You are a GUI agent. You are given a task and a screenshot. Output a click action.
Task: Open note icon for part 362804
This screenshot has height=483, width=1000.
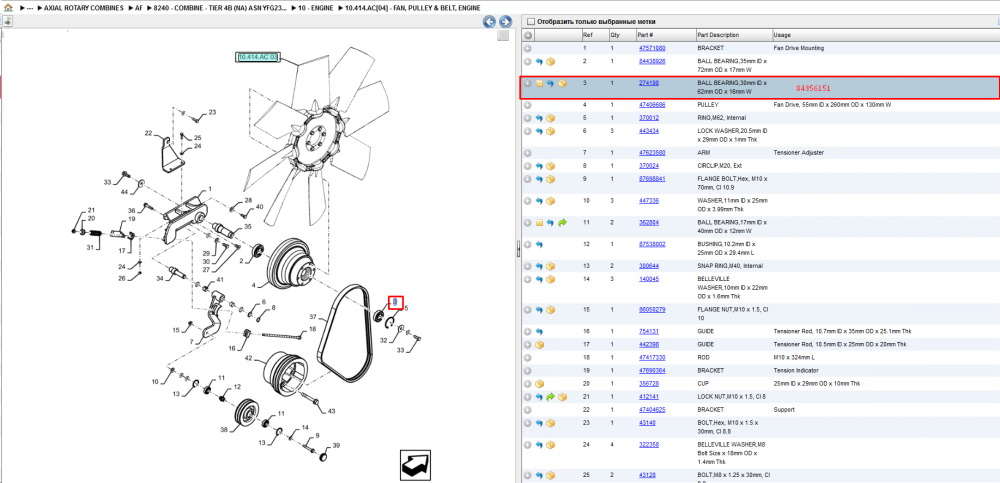pyautogui.click(x=539, y=223)
